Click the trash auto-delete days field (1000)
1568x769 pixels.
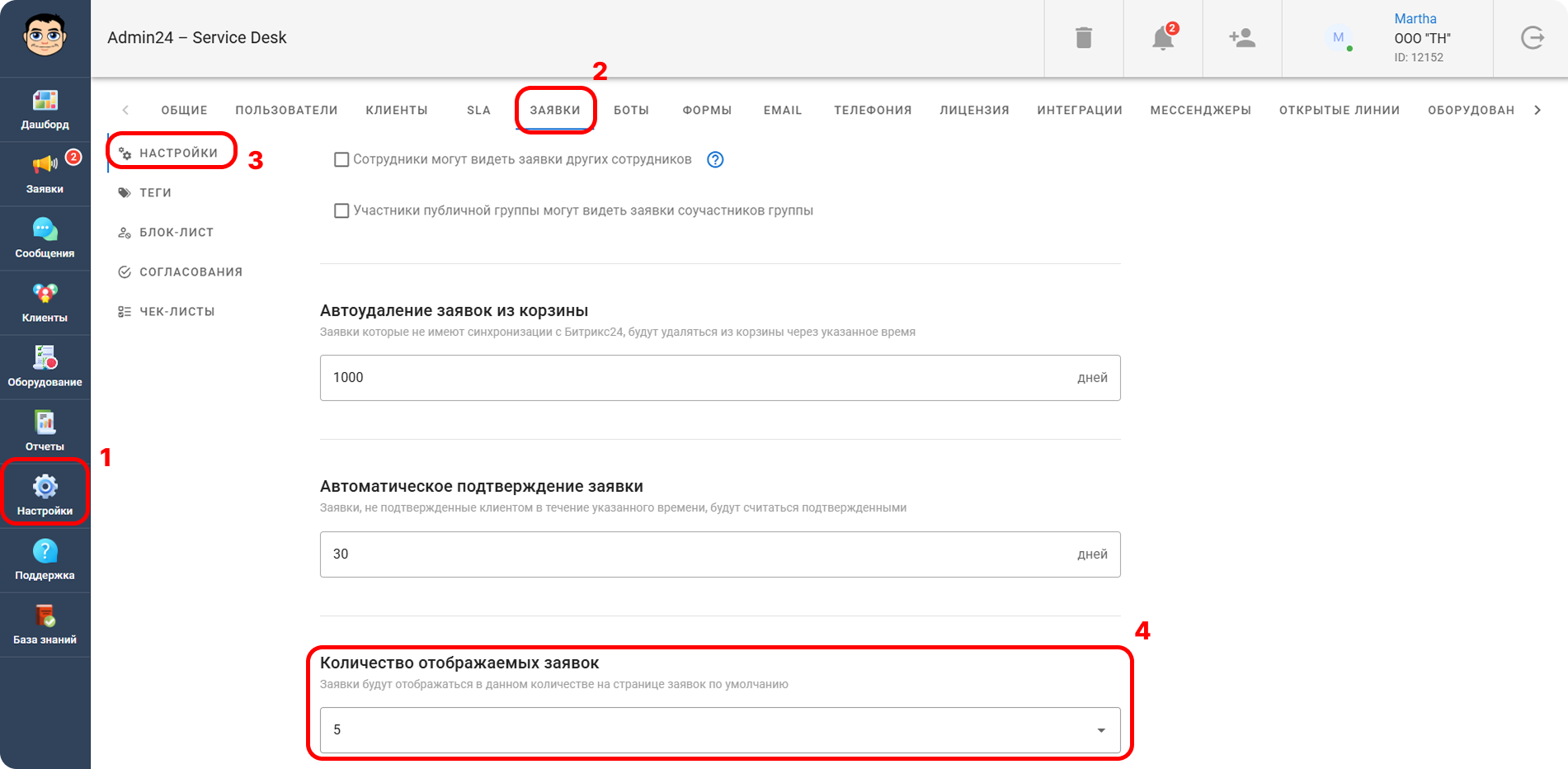[720, 378]
